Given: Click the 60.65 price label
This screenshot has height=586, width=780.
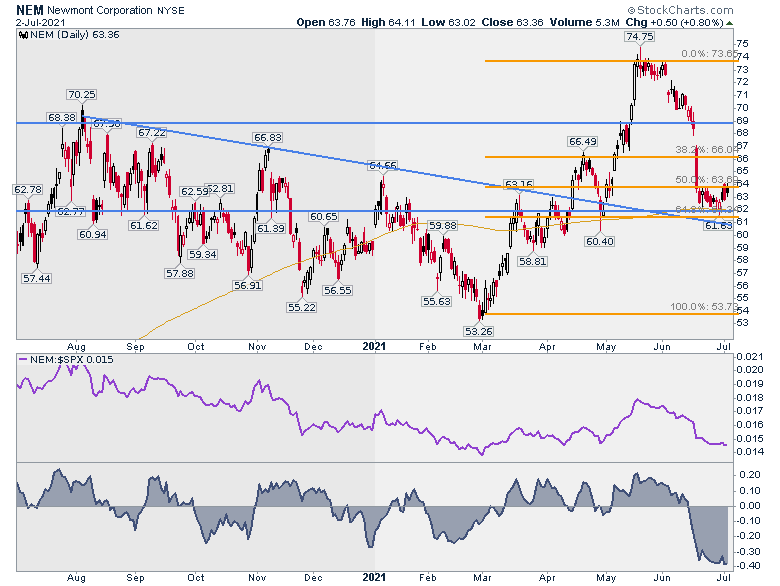Looking at the screenshot, I should pyautogui.click(x=323, y=216).
